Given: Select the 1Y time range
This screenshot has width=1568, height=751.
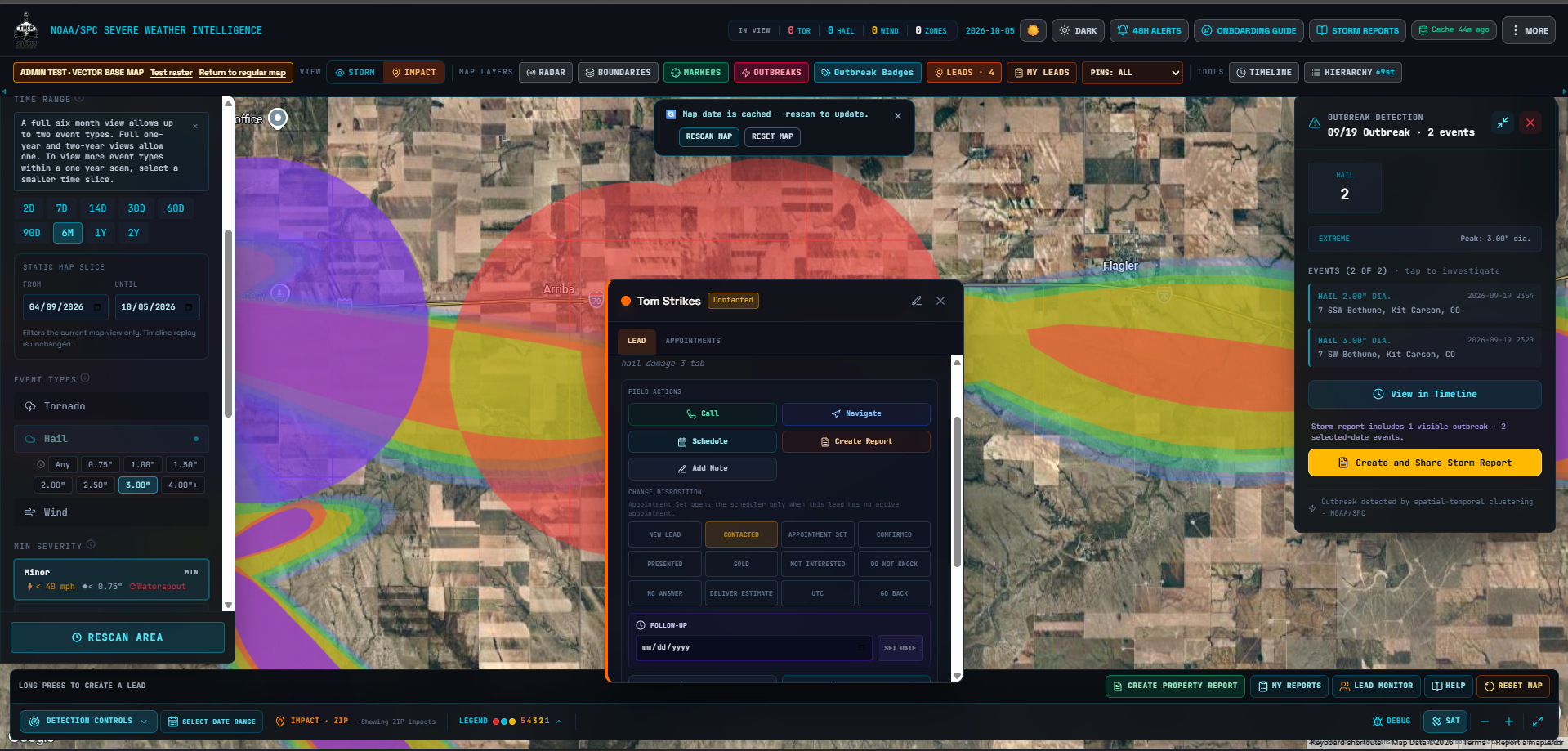Looking at the screenshot, I should (x=101, y=233).
